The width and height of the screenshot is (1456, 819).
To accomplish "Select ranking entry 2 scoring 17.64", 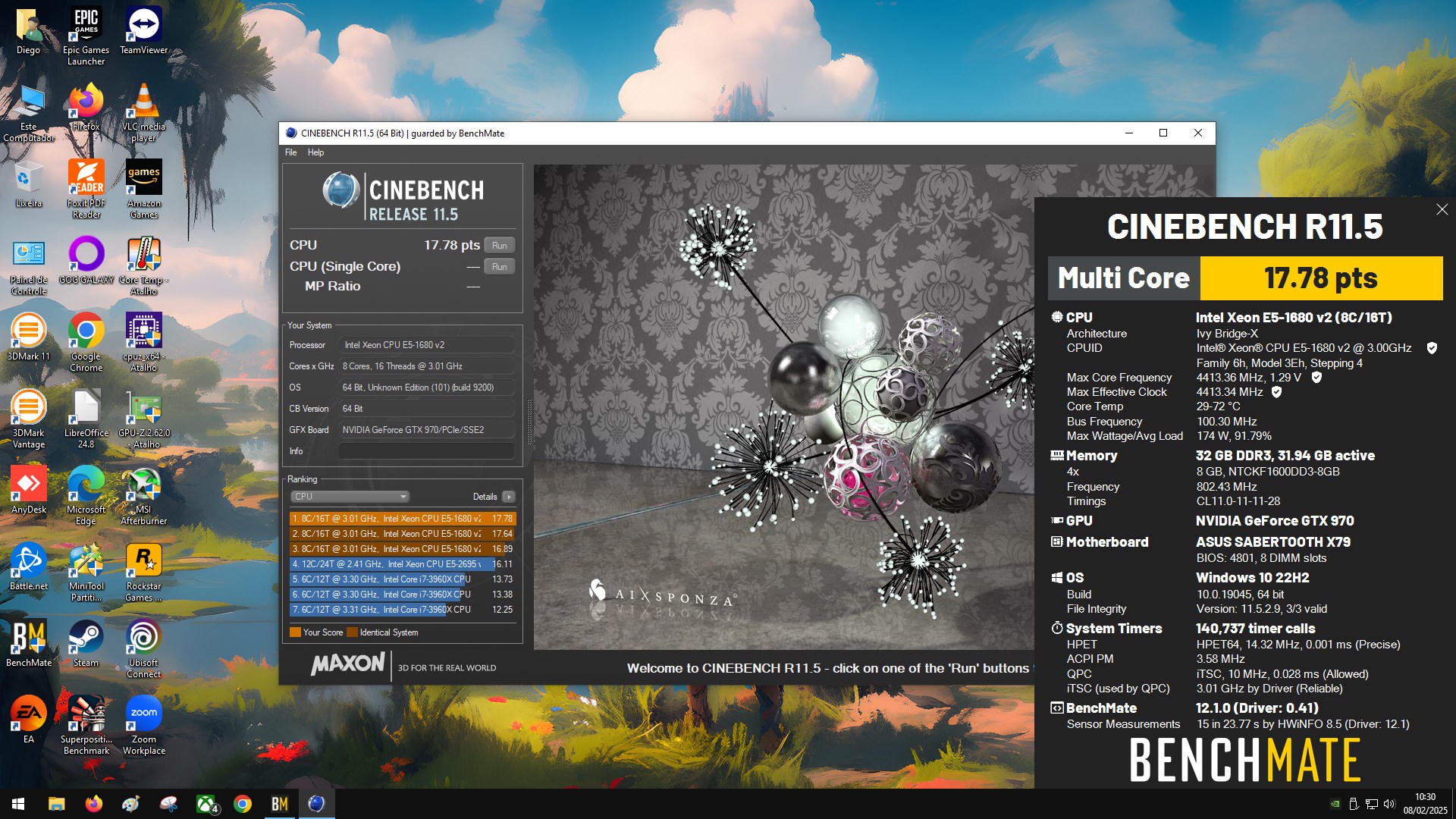I will pyautogui.click(x=403, y=534).
